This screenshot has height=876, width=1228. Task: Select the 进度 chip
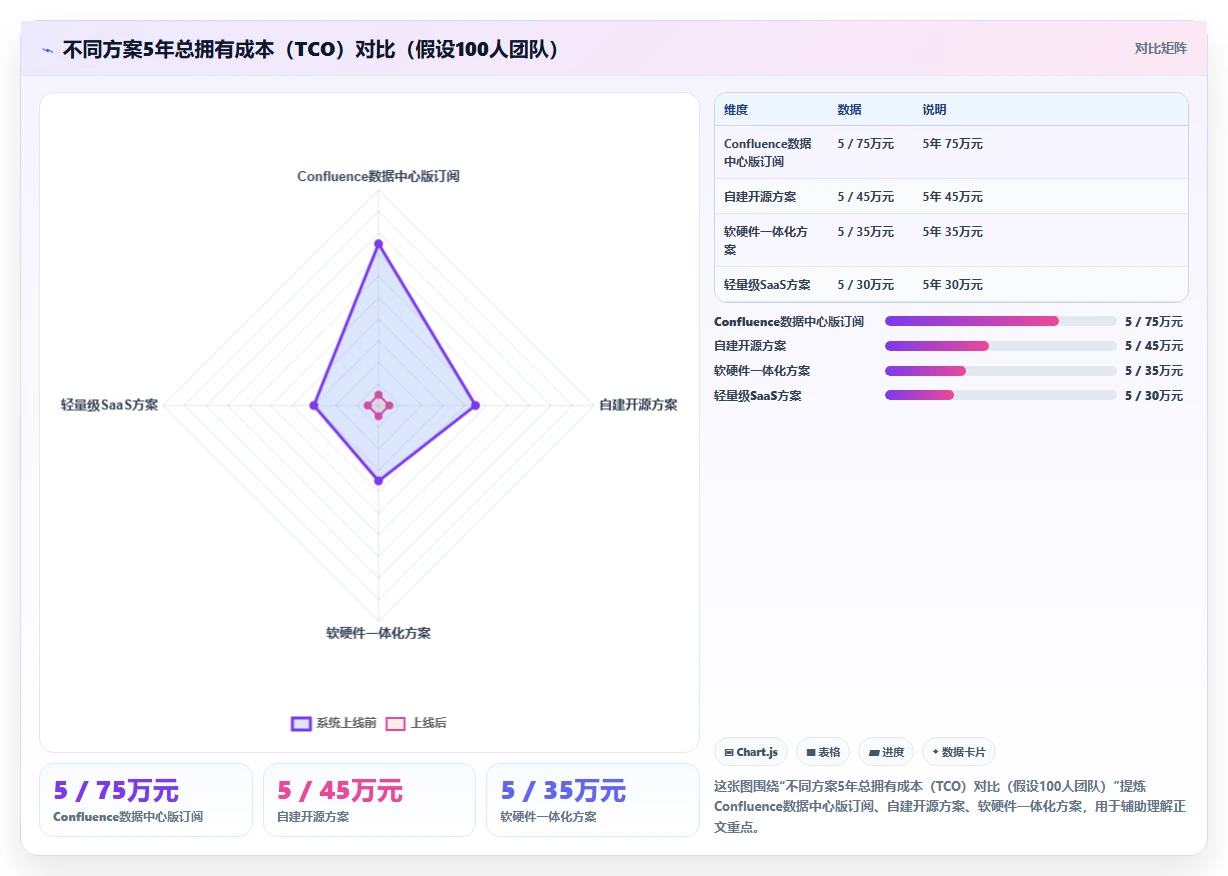886,752
